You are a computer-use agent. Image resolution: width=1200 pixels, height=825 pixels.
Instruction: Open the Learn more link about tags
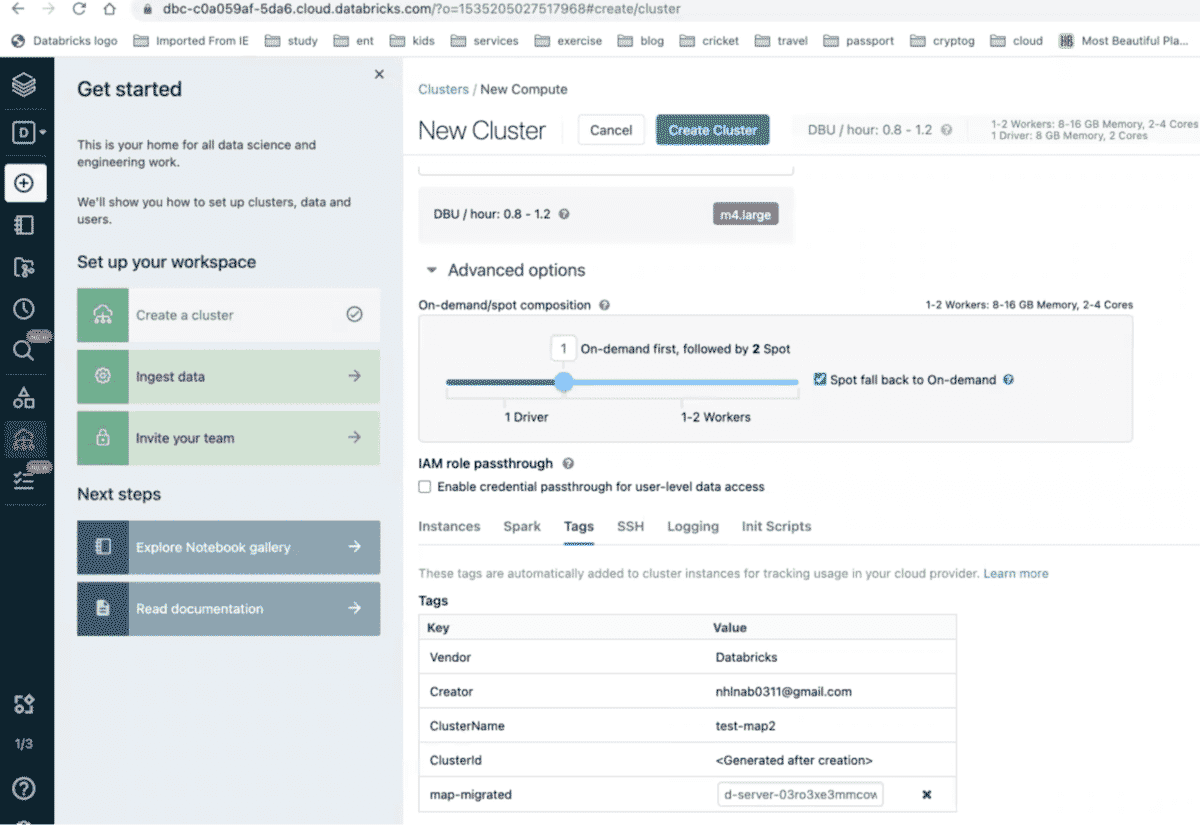1015,574
